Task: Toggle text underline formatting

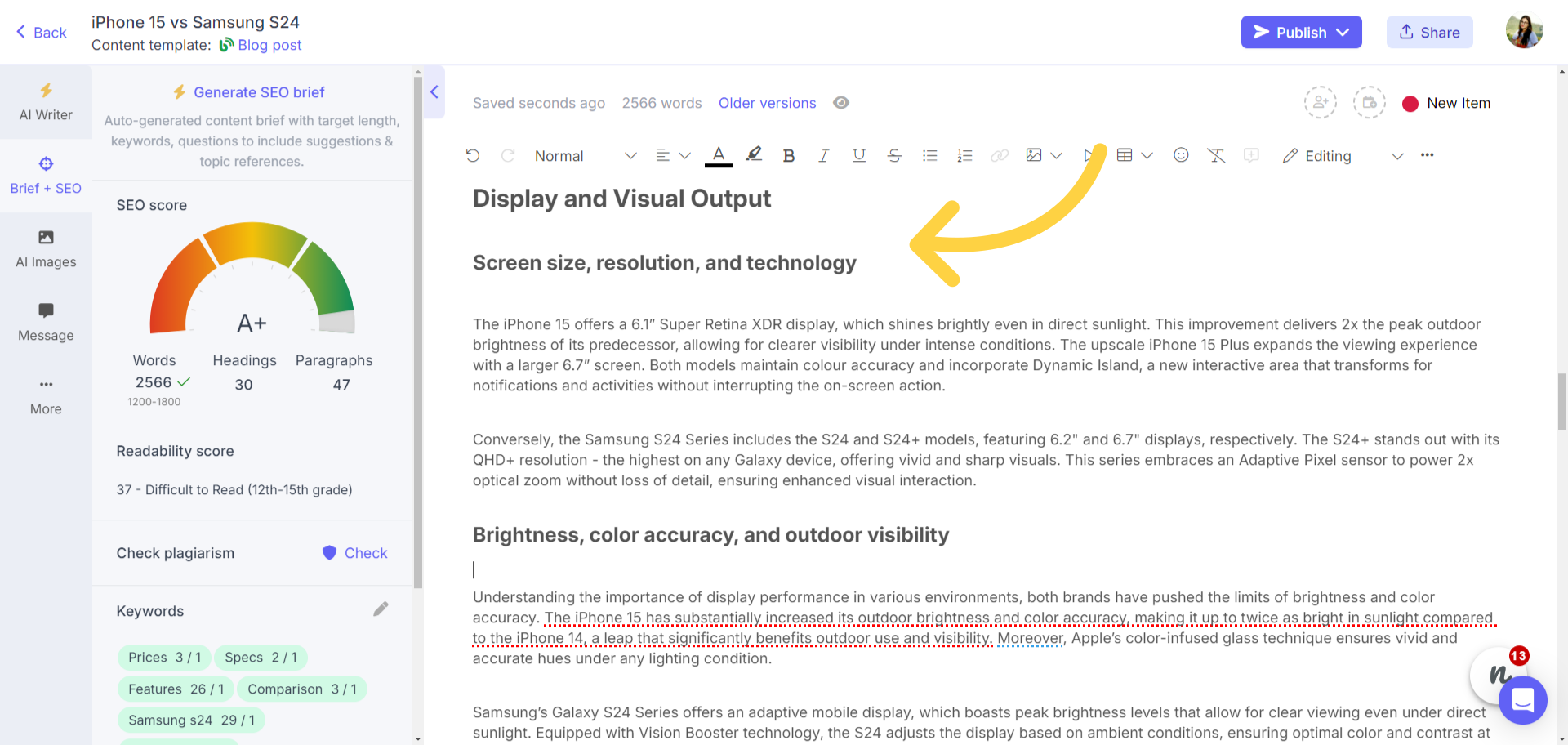Action: pos(858,155)
